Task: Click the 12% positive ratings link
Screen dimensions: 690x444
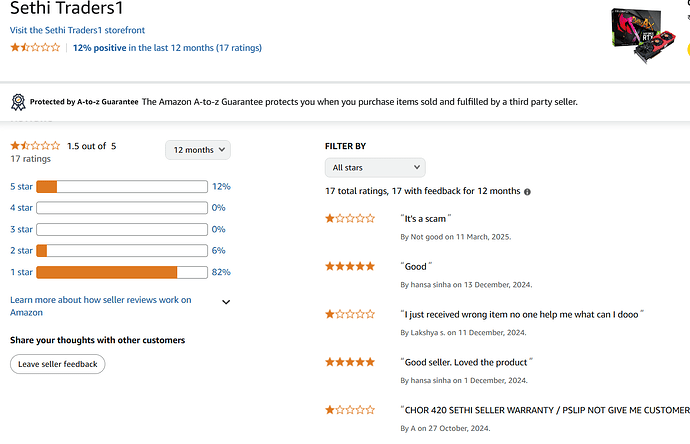Action: [x=99, y=47]
